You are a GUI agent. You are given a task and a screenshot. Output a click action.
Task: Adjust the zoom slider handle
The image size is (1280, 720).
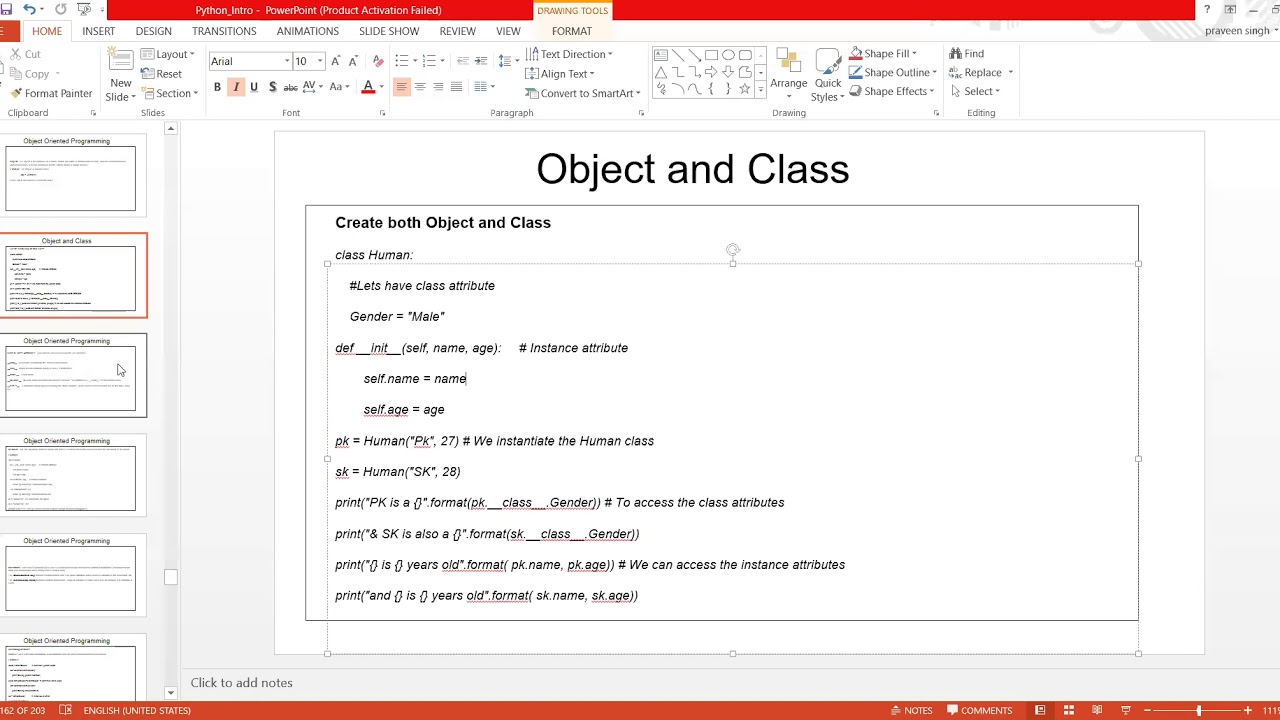pos(1199,710)
